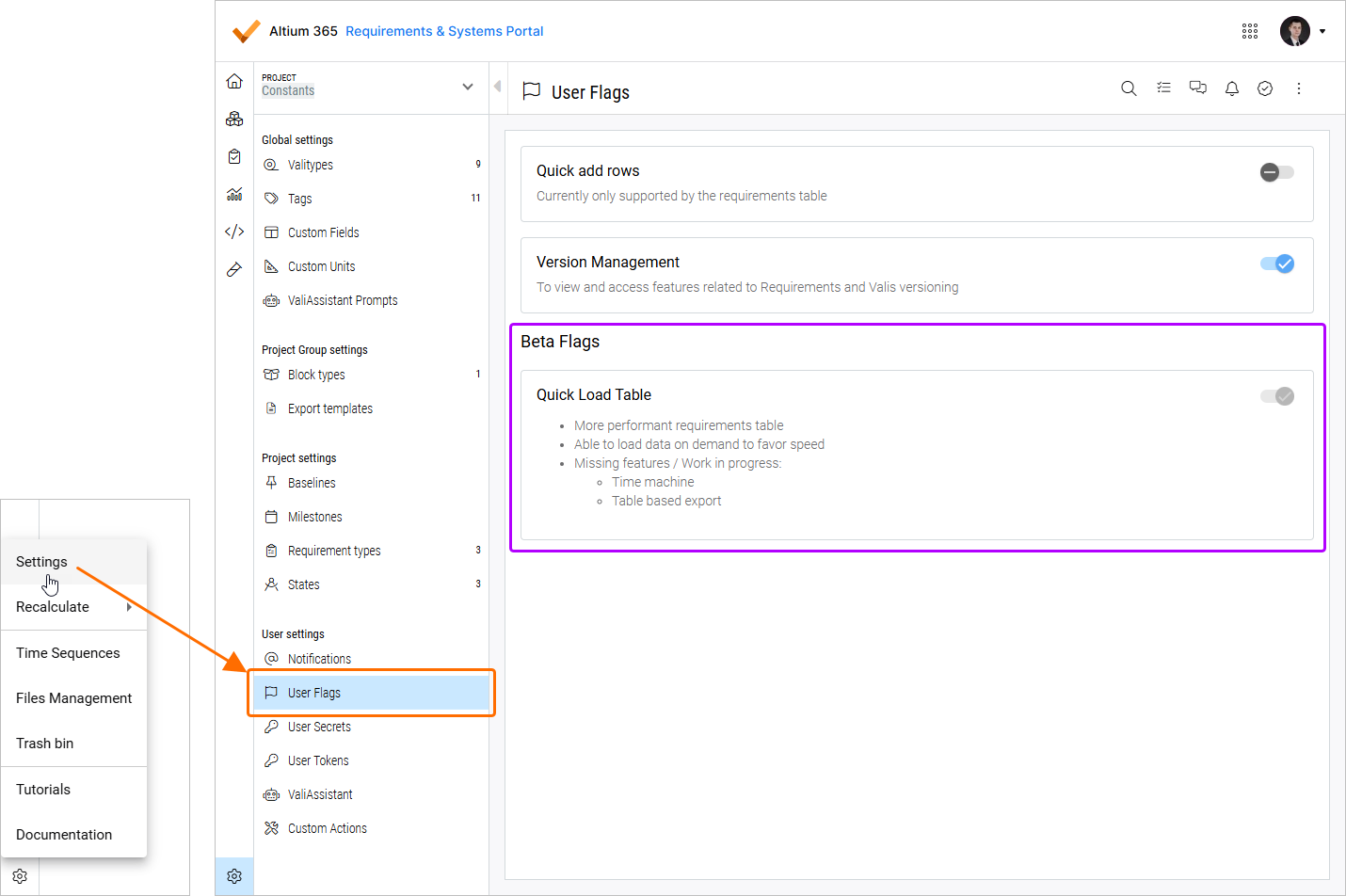Click the highlighted settings gear in left rail
1346x896 pixels.
tap(234, 876)
